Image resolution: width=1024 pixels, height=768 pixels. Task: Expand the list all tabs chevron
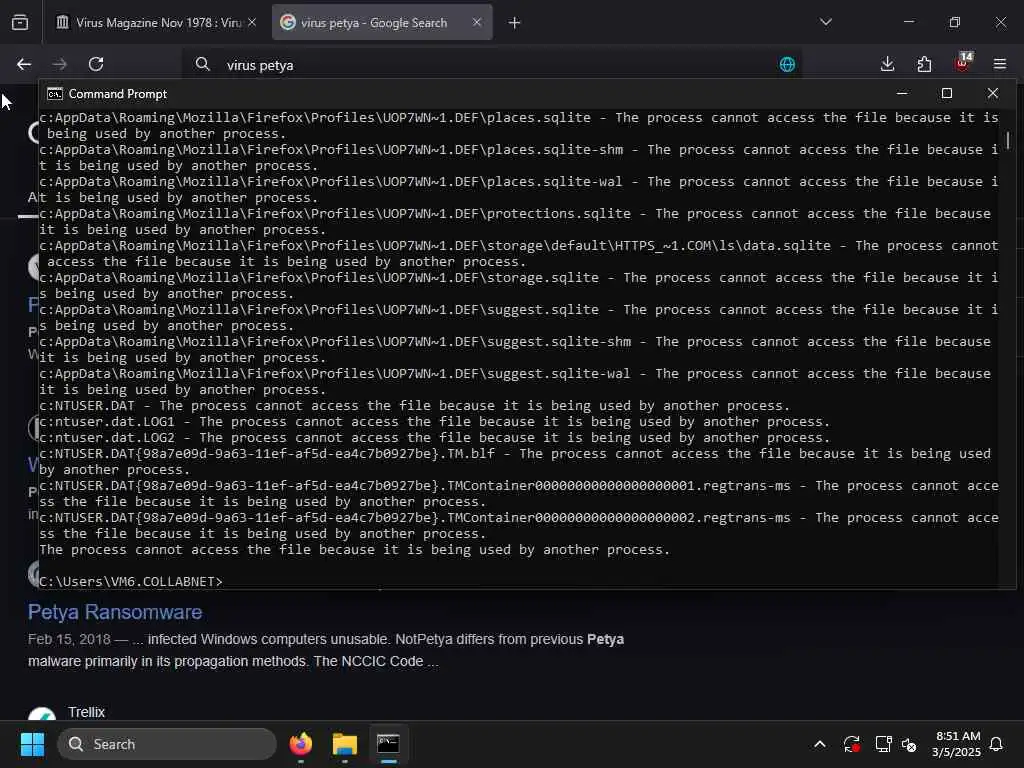pos(825,22)
